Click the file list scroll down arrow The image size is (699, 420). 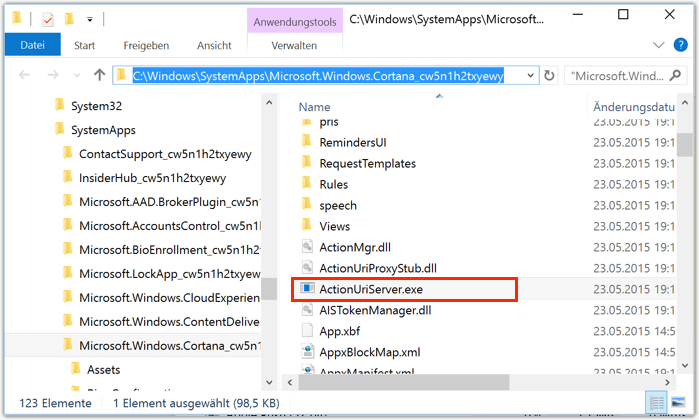685,366
